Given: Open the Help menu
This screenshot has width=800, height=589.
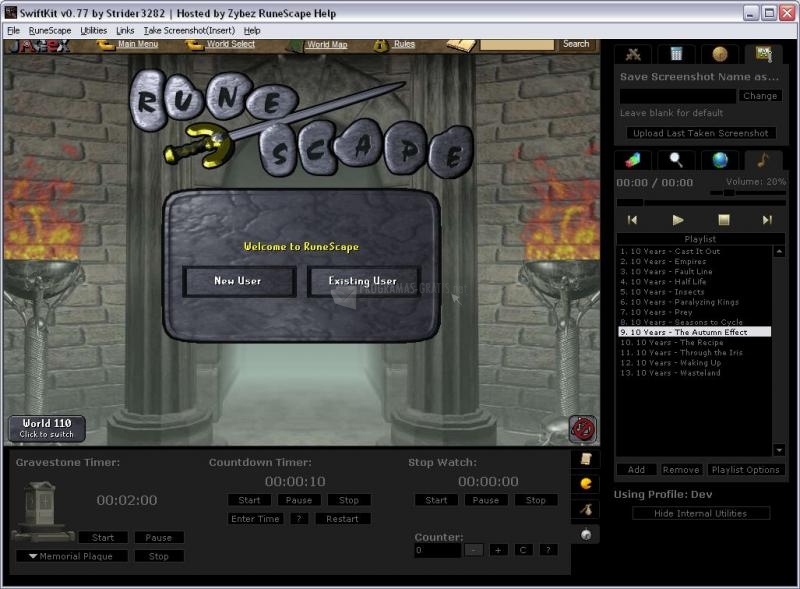Looking at the screenshot, I should pos(252,31).
